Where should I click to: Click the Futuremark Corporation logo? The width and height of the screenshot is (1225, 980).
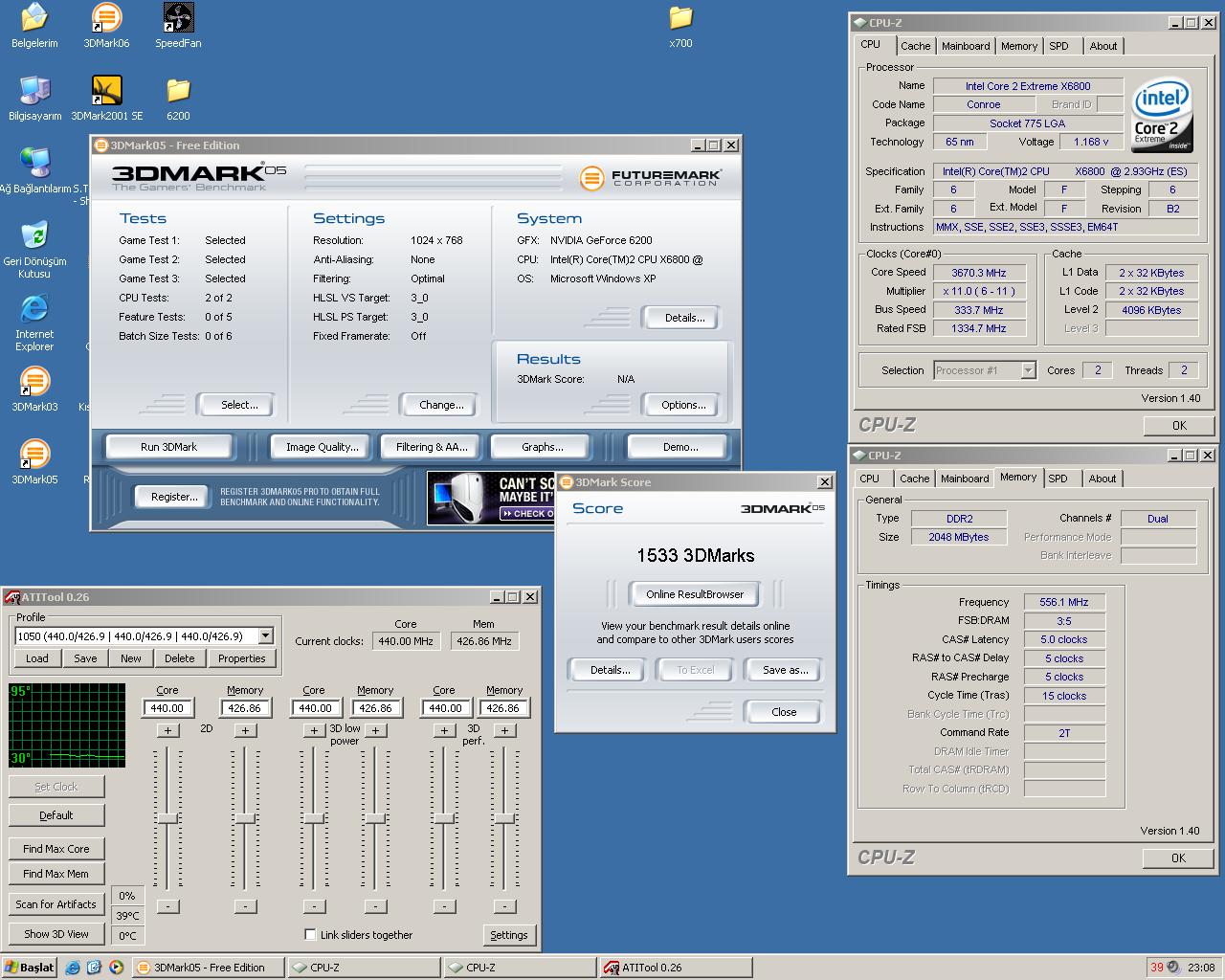[x=651, y=177]
